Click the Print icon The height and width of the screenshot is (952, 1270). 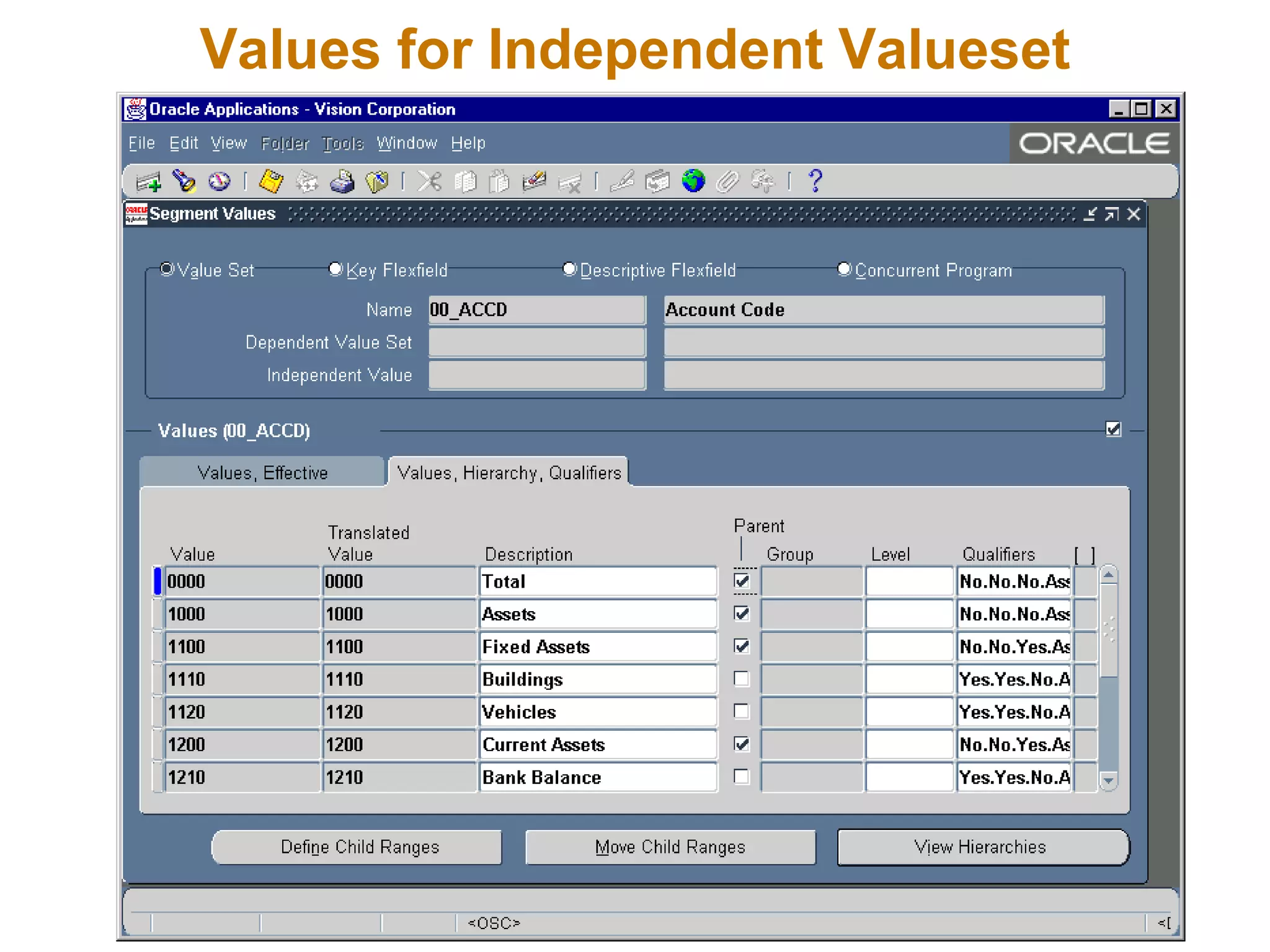(342, 182)
